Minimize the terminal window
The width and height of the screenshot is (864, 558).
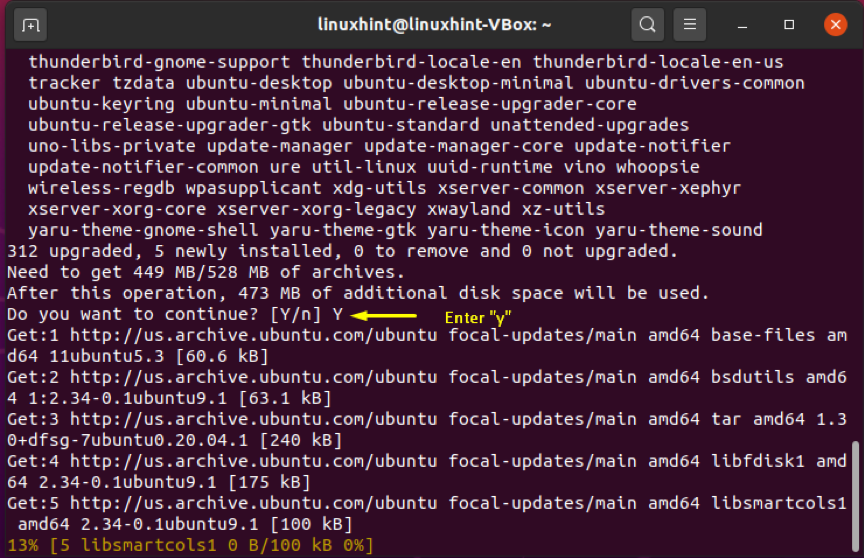click(742, 25)
